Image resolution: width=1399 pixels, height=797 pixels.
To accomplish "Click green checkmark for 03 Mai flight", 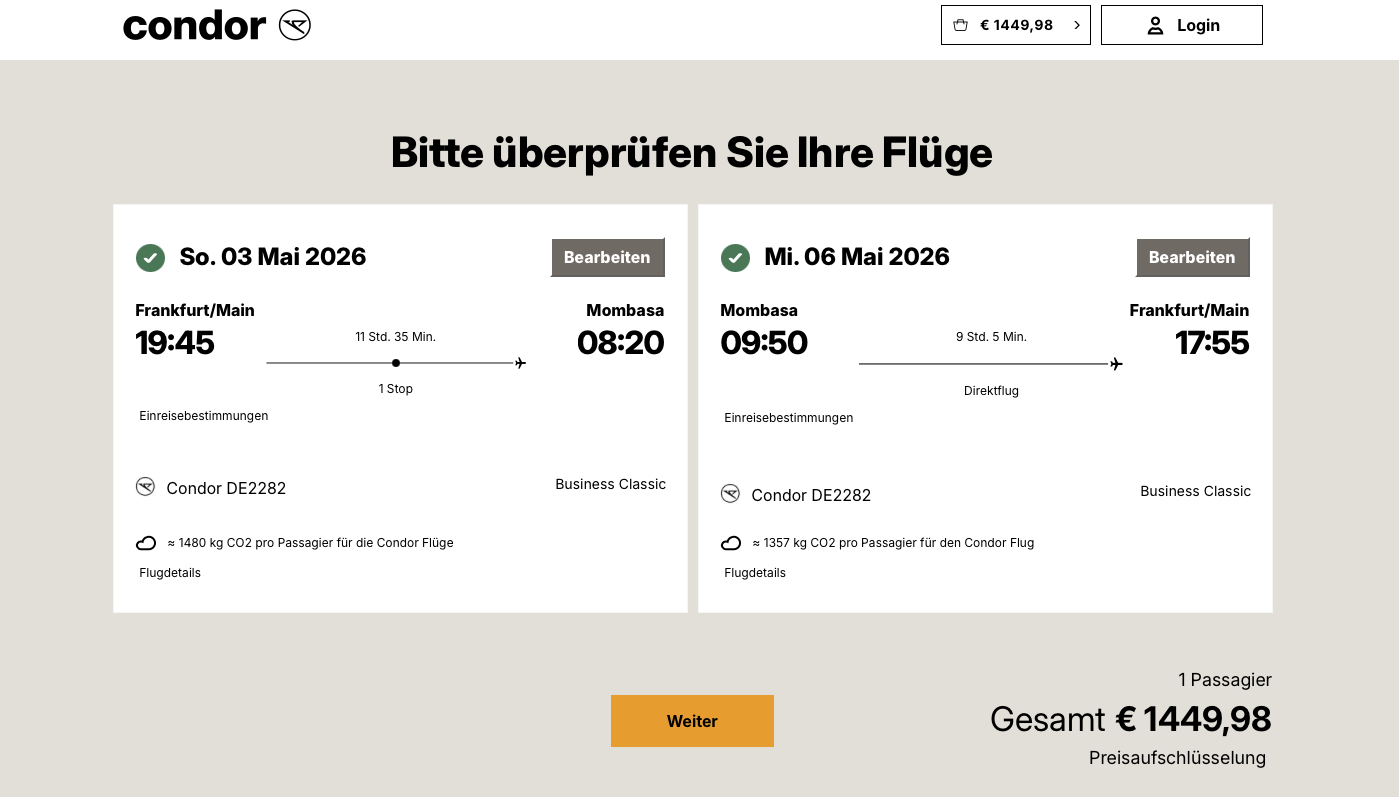I will tap(150, 258).
